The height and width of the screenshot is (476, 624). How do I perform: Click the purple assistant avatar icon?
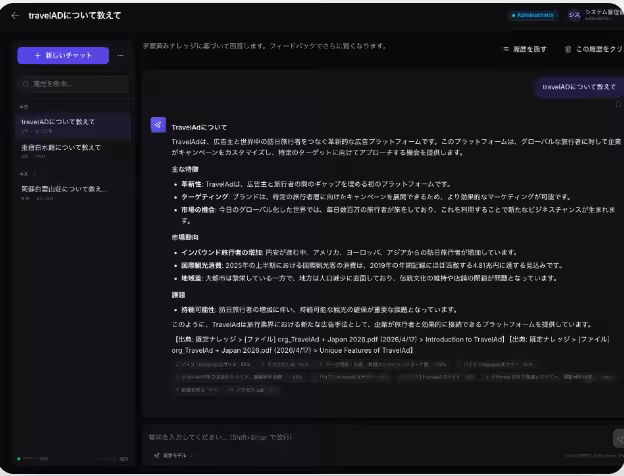158,125
